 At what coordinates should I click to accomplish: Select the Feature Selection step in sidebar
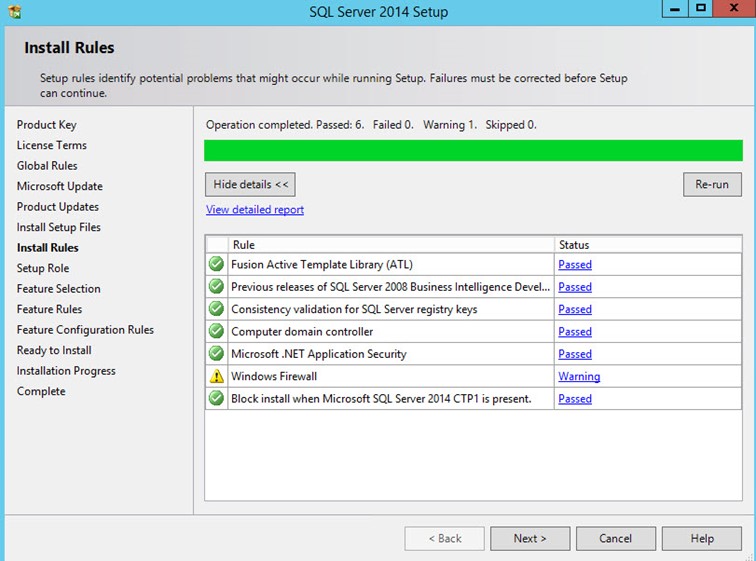coord(59,289)
